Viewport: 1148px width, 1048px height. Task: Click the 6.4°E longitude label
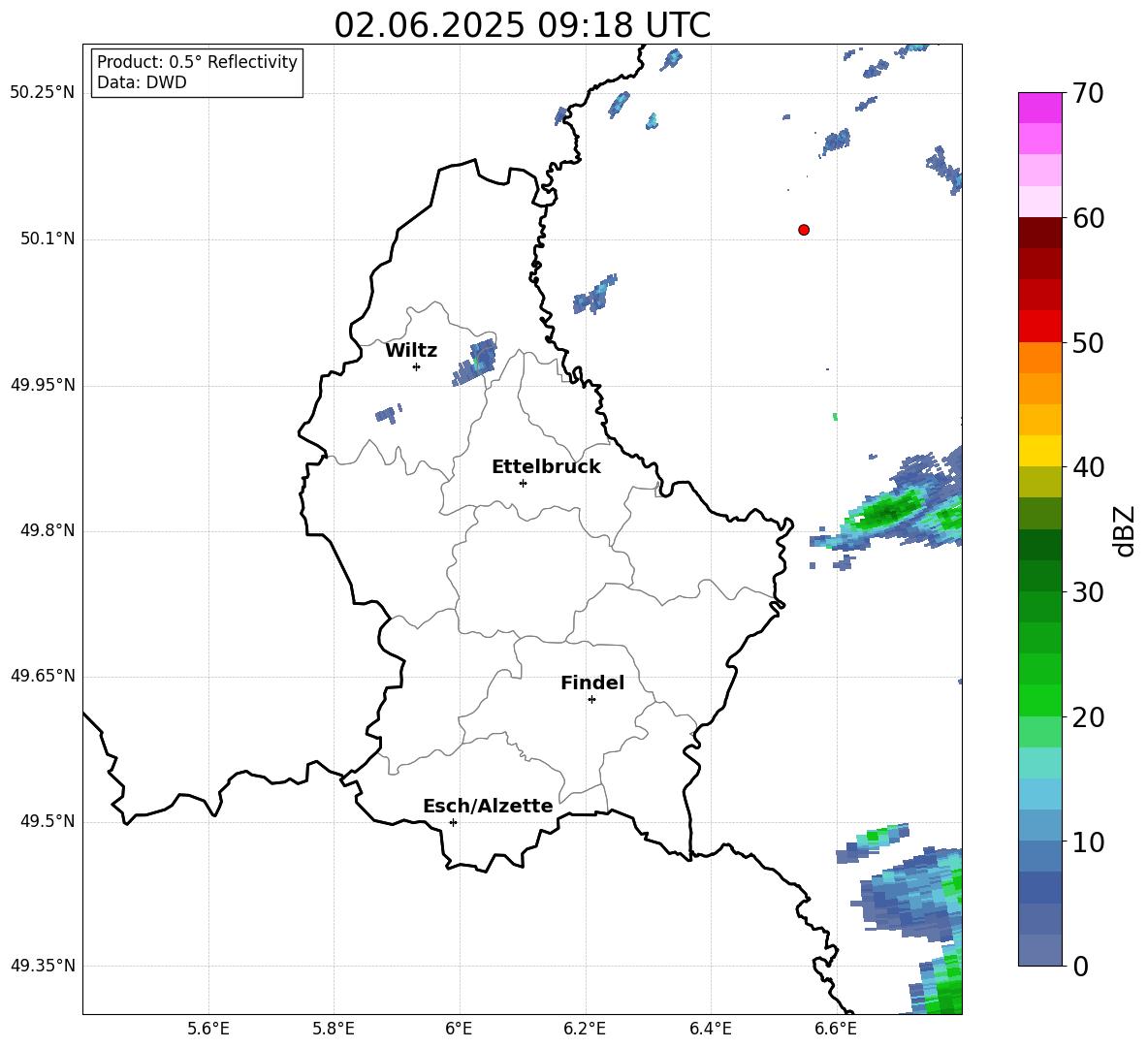tap(711, 1029)
